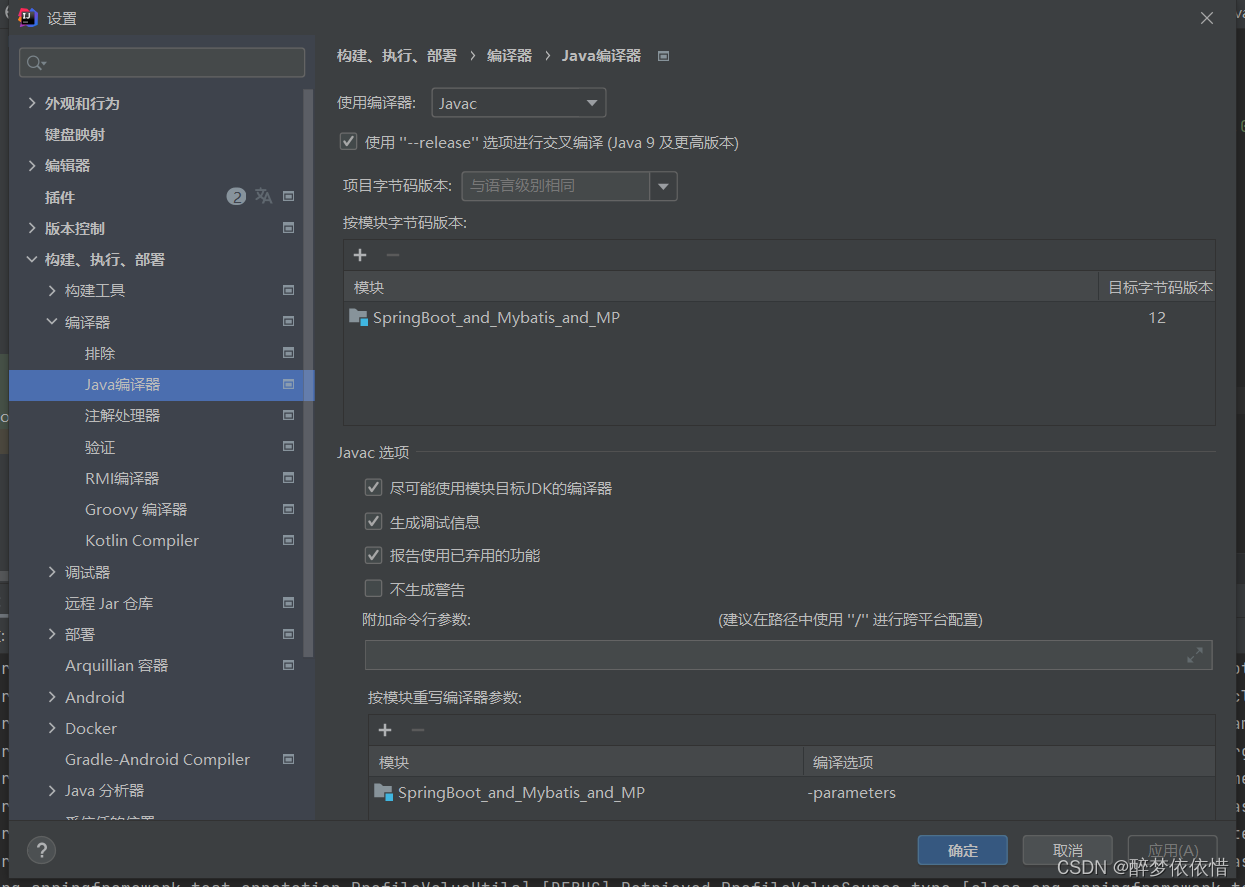Click the magnifier icon in the settings search box

(x=33, y=62)
